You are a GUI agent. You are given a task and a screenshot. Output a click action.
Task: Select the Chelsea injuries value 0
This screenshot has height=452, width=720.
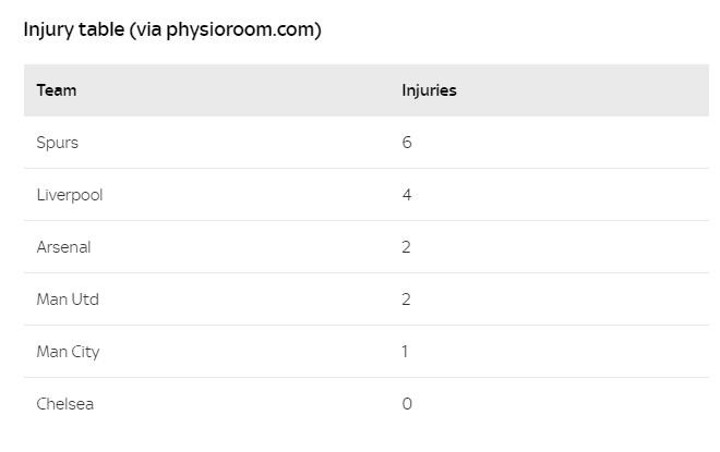(x=407, y=404)
